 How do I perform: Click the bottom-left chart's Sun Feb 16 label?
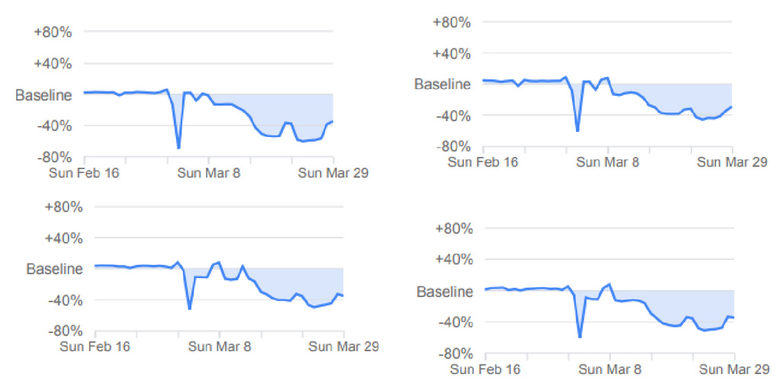[x=95, y=347]
